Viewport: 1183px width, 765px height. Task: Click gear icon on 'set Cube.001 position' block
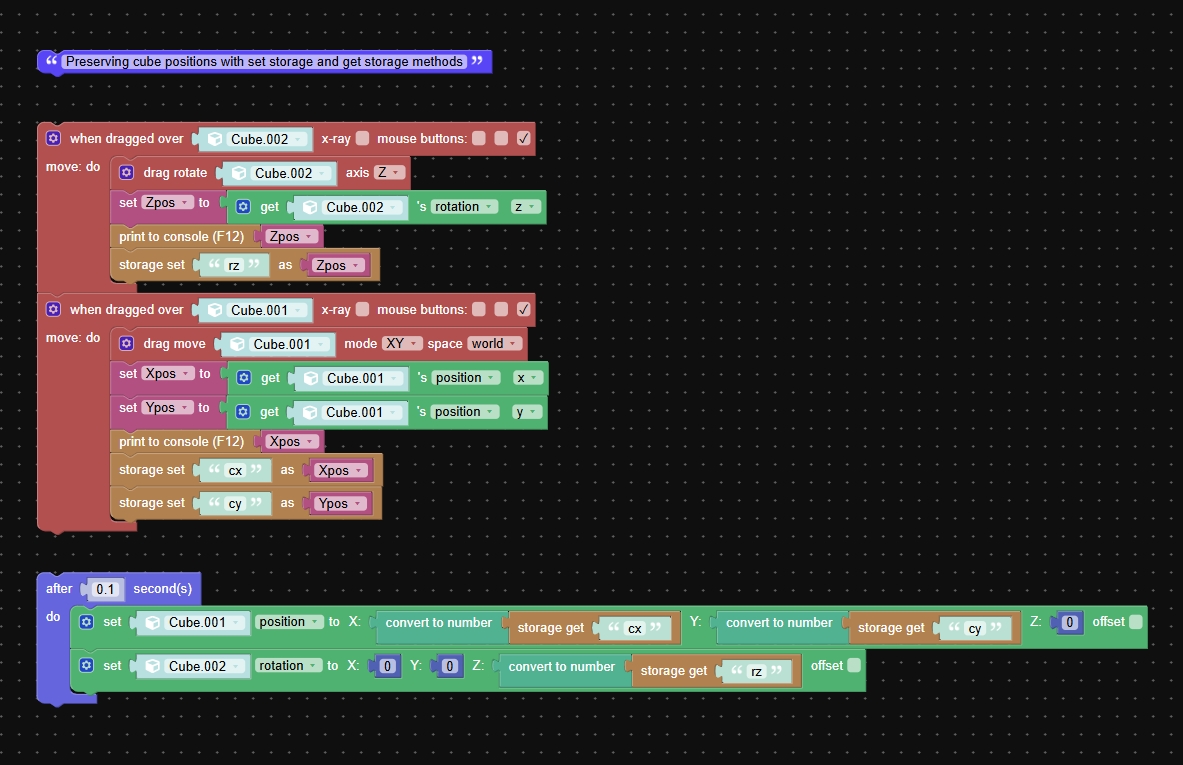point(87,622)
